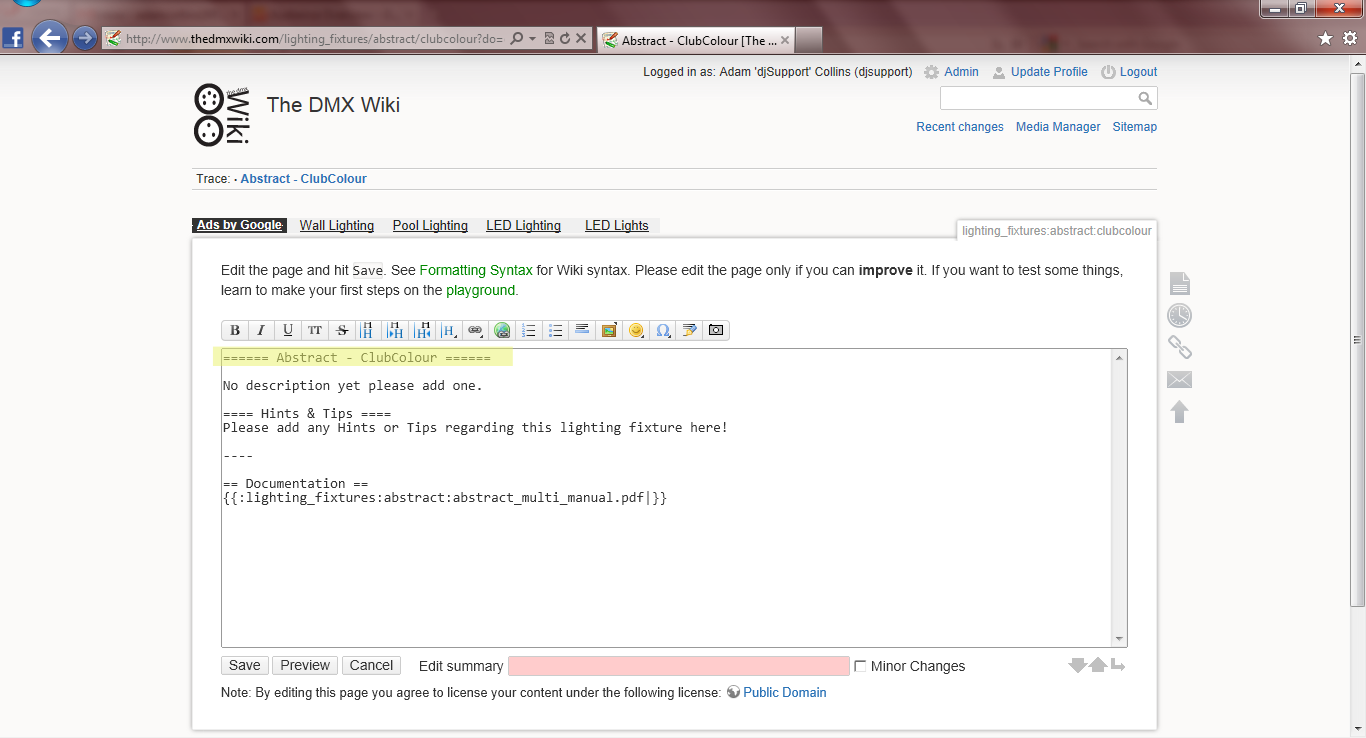Go forward with the browser forward arrow
Screen dimensions: 1366x738
(x=85, y=39)
